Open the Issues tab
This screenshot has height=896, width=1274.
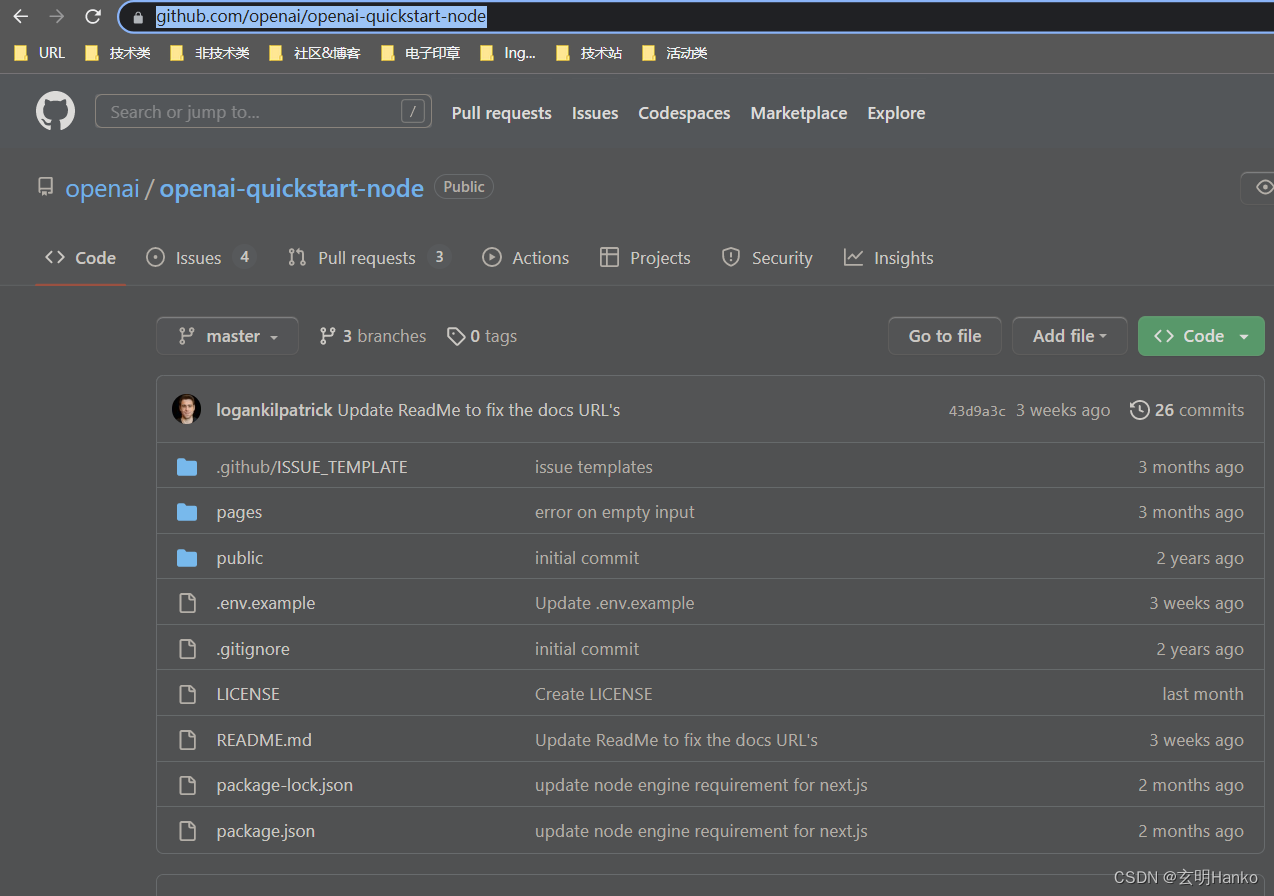click(200, 258)
